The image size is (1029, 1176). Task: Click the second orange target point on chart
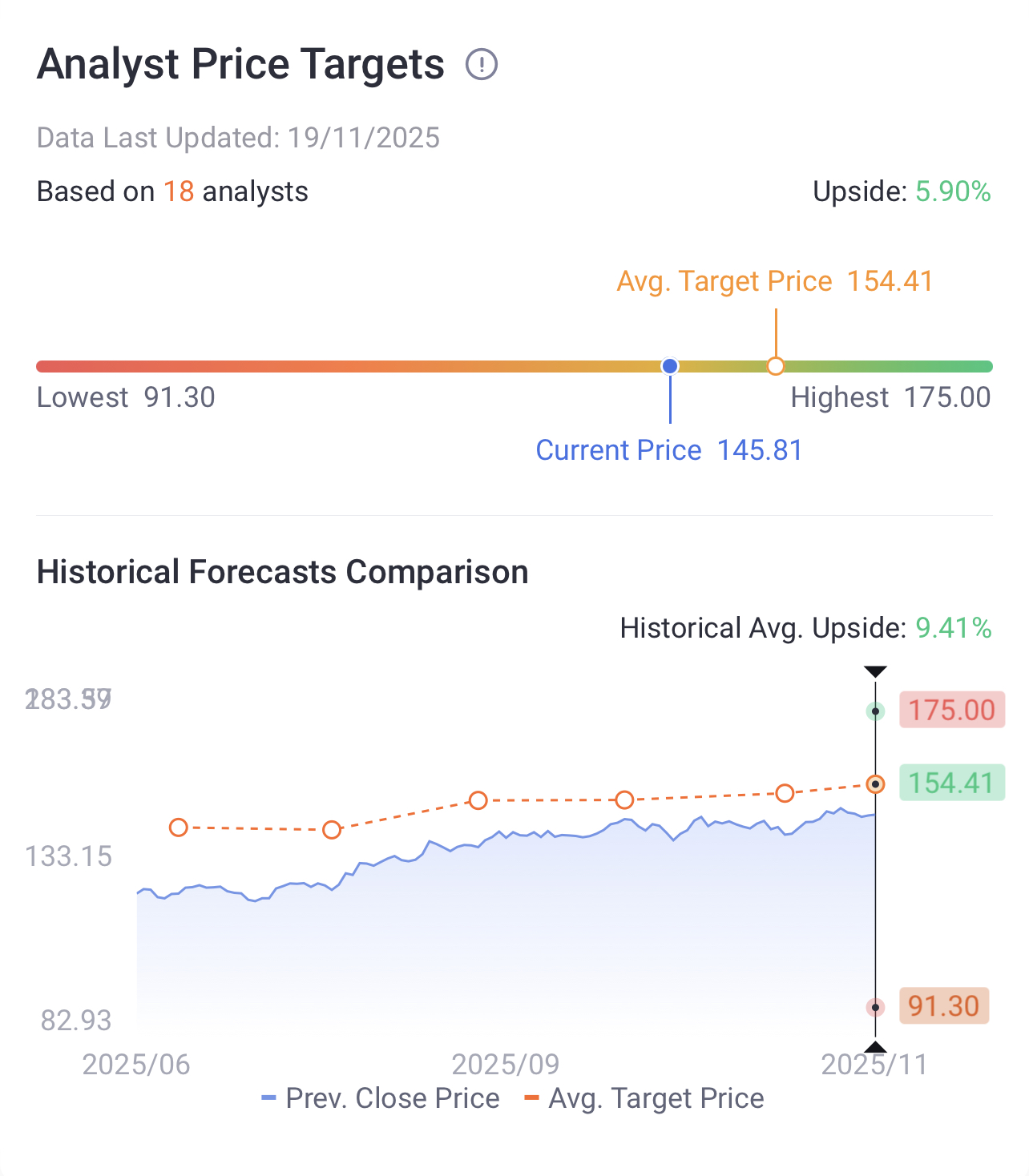pos(332,830)
